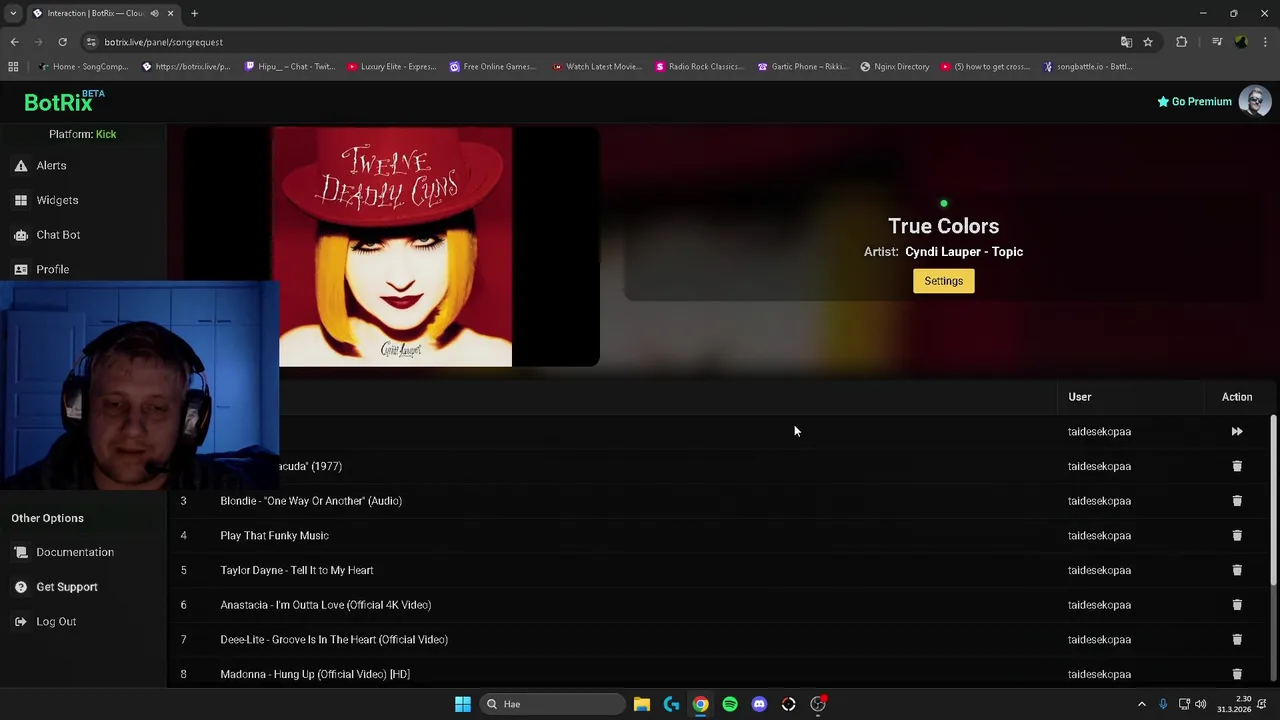Remove the Anastacia song from the queue
This screenshot has height=720, width=1280.
click(x=1237, y=605)
